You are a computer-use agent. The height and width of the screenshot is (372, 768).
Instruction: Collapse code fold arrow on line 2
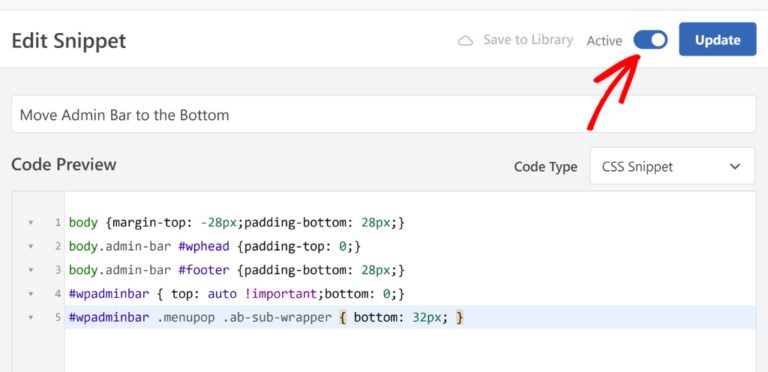[x=30, y=246]
